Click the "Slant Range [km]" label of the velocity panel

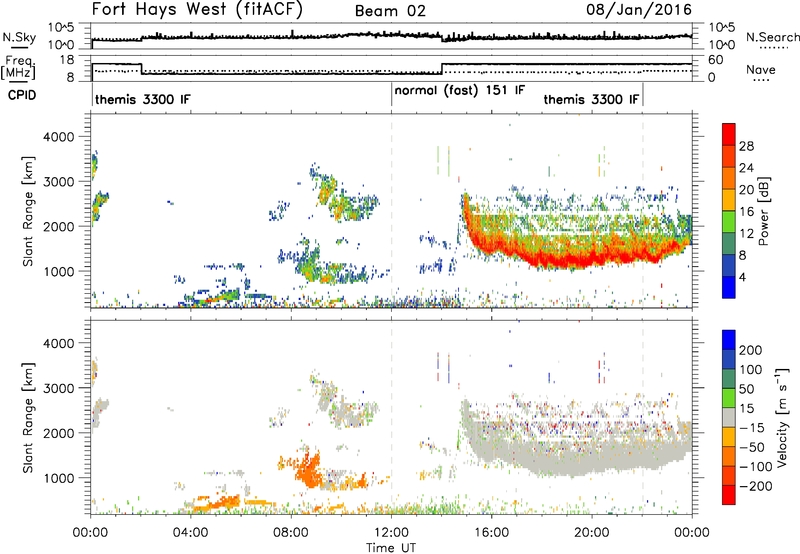click(28, 417)
